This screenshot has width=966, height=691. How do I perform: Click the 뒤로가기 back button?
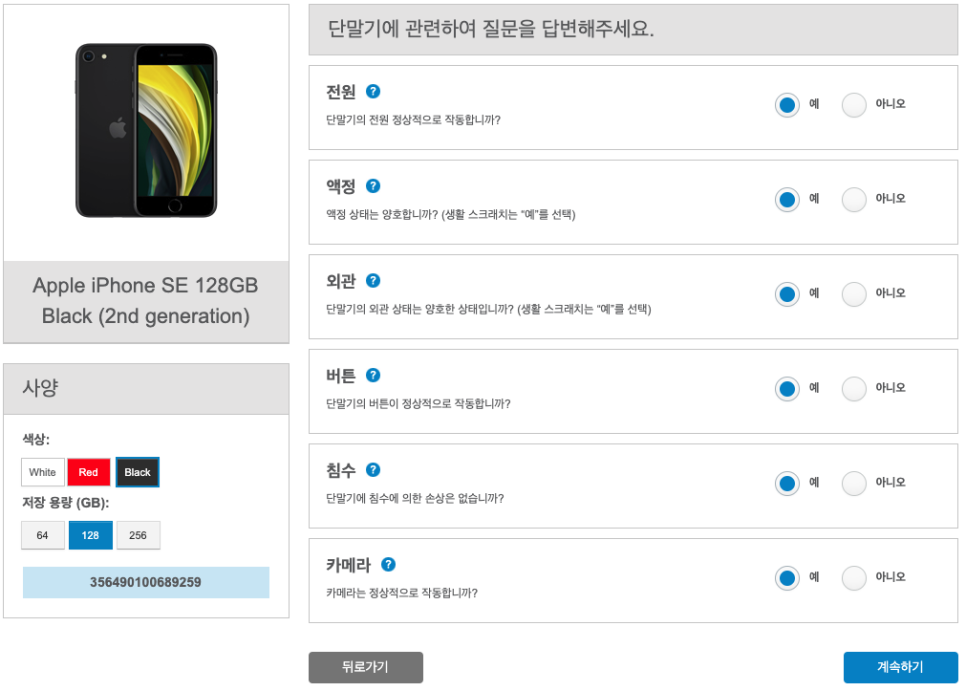[365, 667]
